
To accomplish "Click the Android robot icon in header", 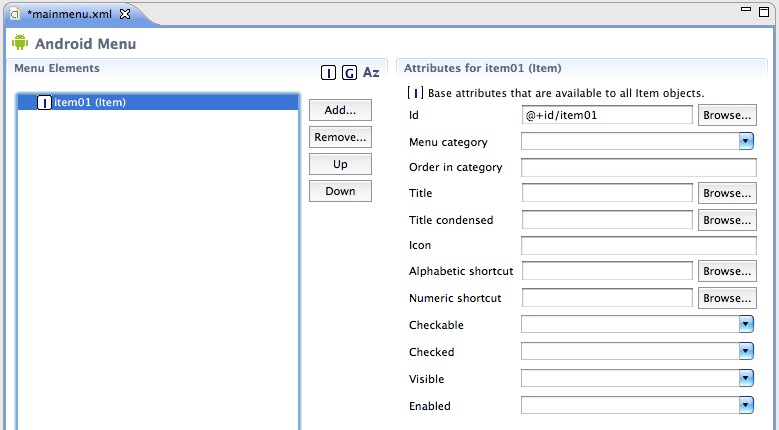I will pos(20,43).
